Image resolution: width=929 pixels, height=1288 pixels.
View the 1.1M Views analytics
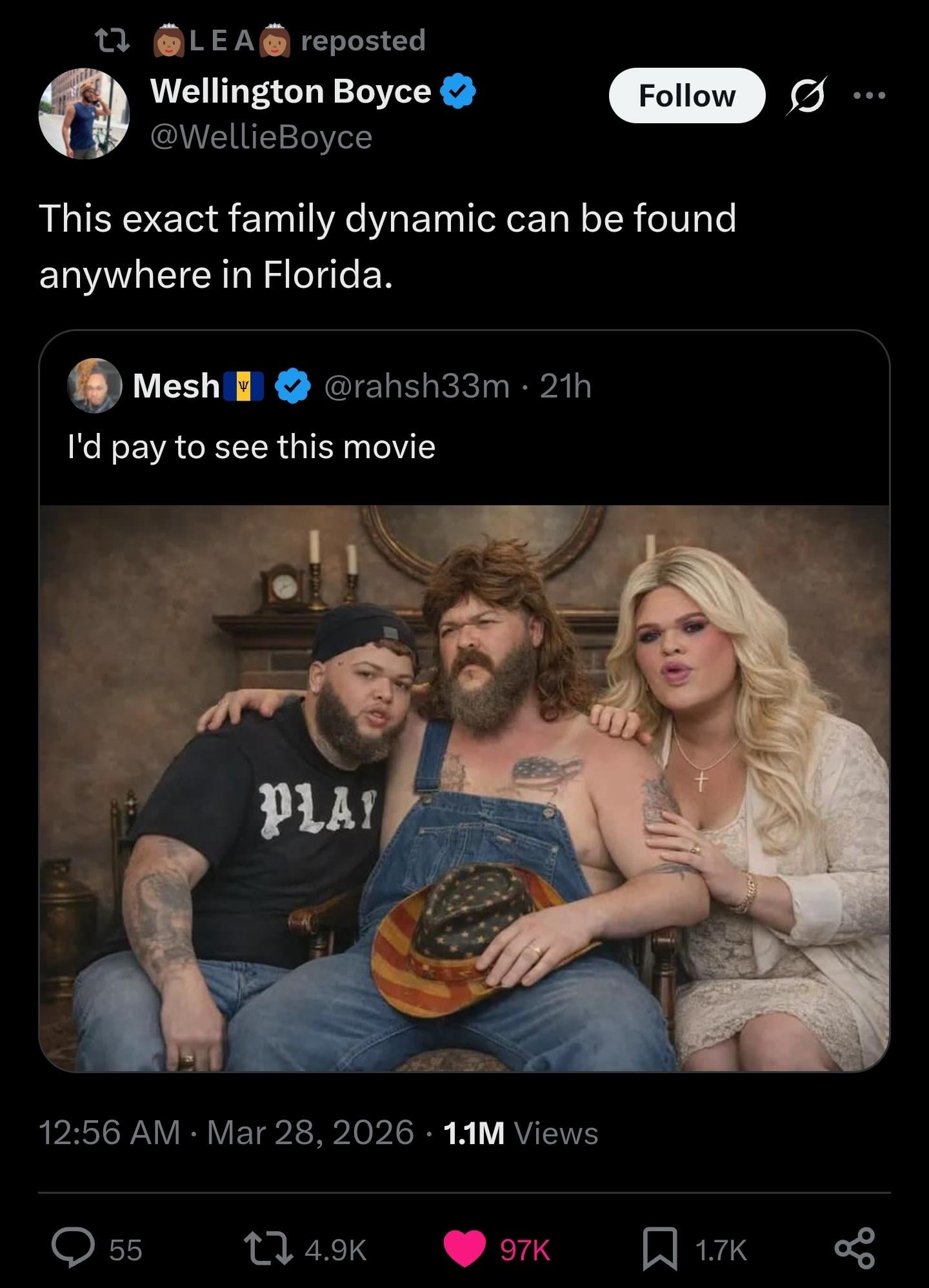521,1132
